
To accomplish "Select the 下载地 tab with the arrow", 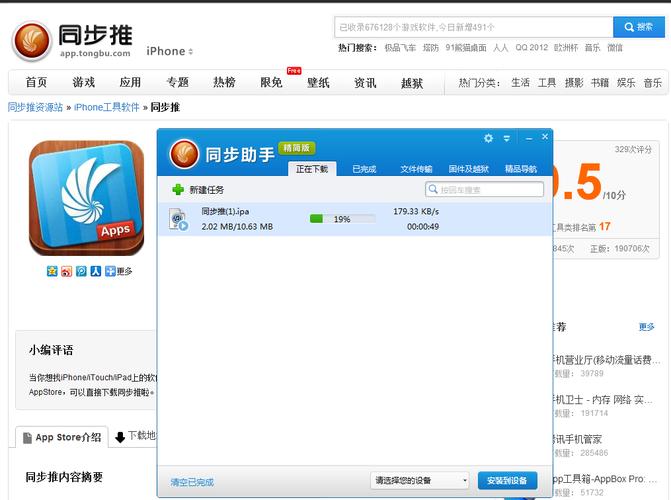I will click(x=135, y=436).
